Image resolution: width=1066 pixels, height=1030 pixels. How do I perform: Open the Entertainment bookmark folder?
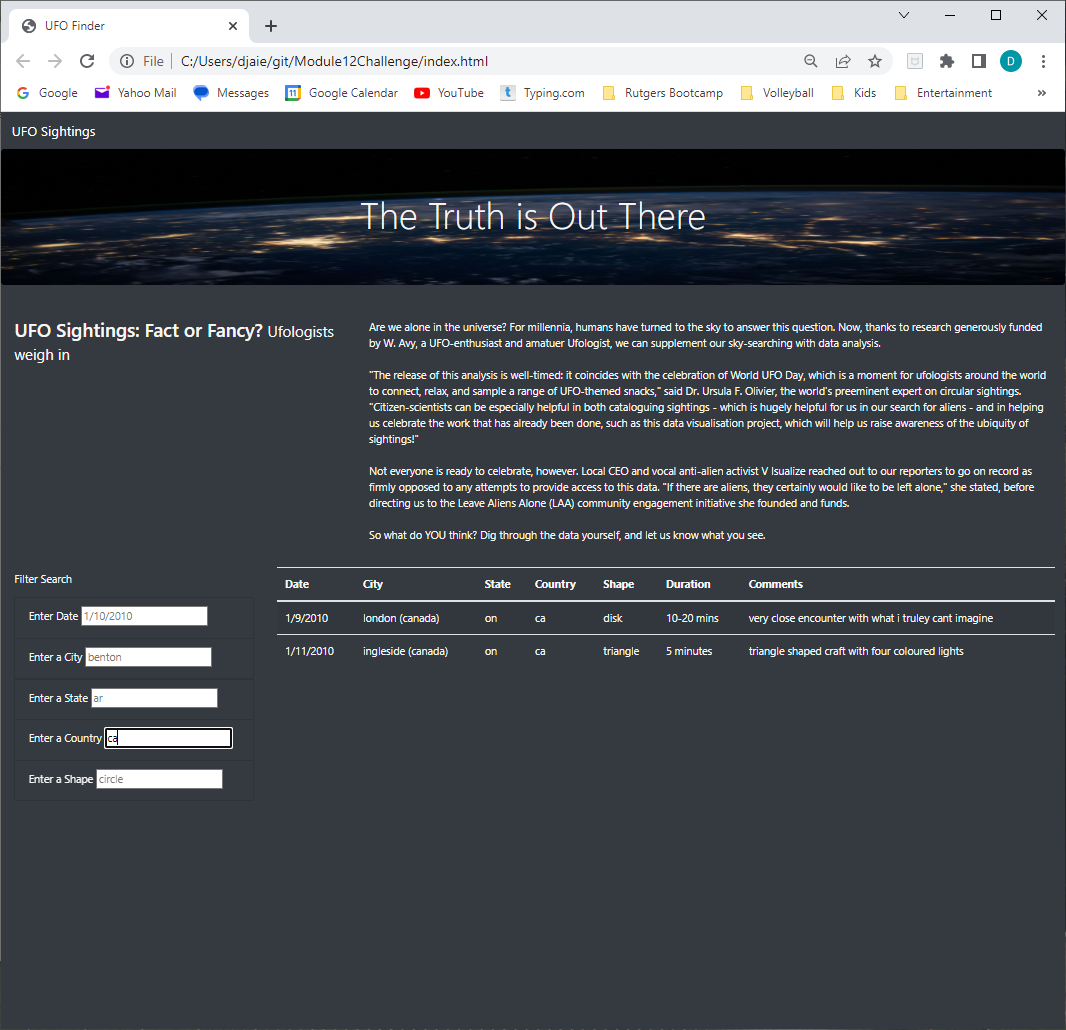(943, 93)
